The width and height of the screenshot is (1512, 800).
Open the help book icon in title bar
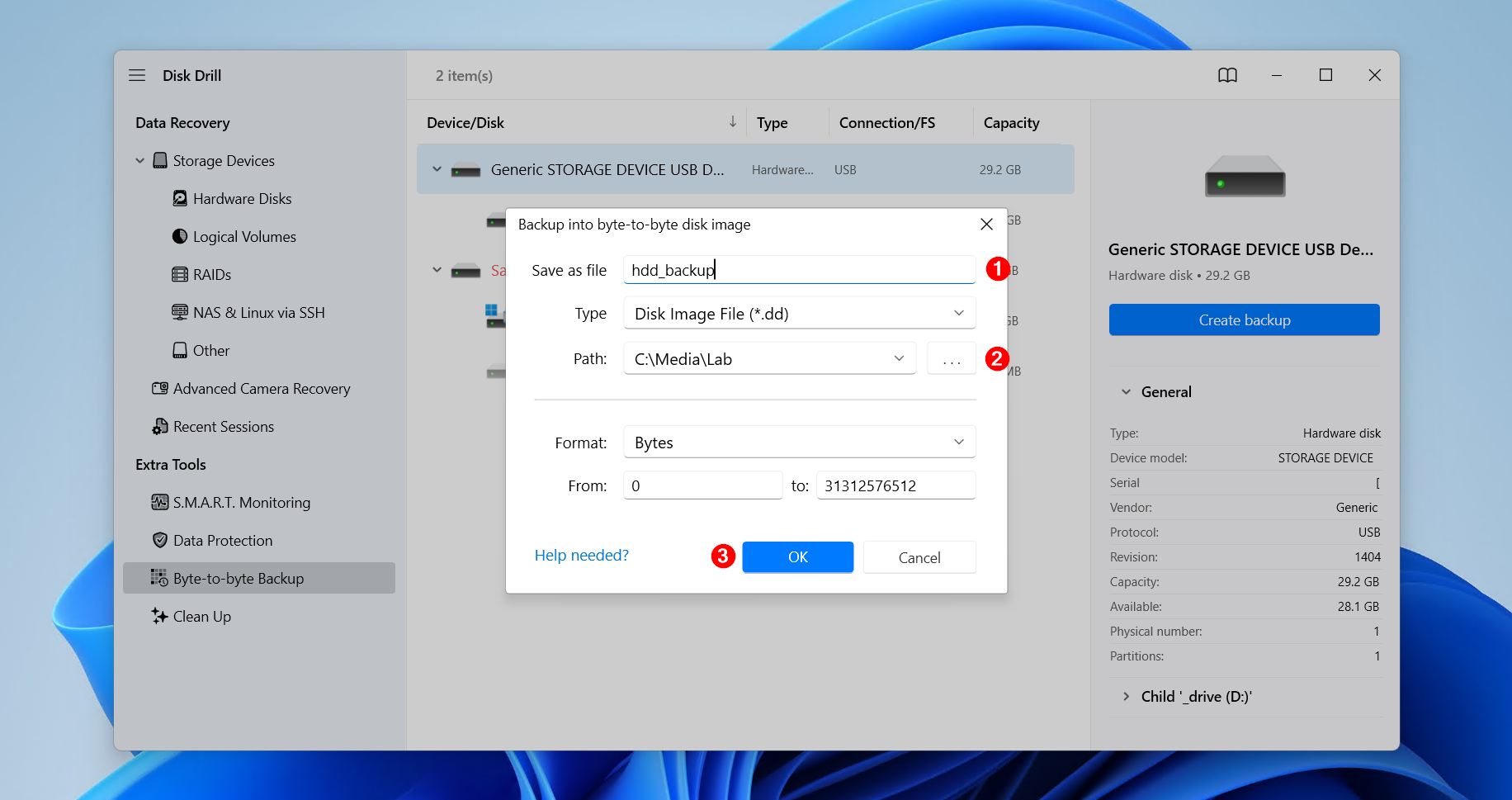pyautogui.click(x=1227, y=75)
